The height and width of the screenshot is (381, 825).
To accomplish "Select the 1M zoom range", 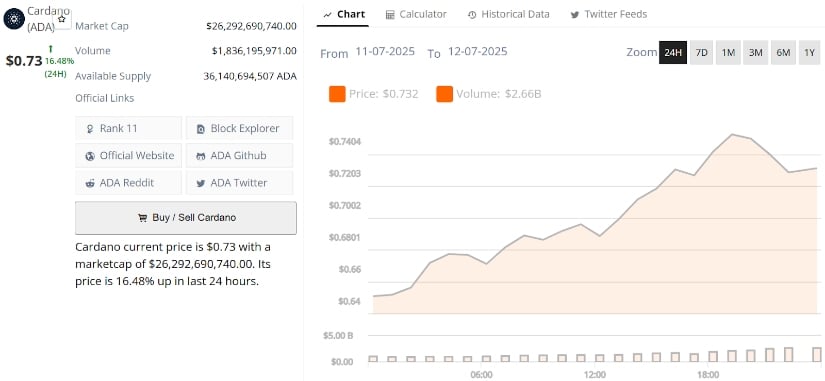I will tap(728, 53).
